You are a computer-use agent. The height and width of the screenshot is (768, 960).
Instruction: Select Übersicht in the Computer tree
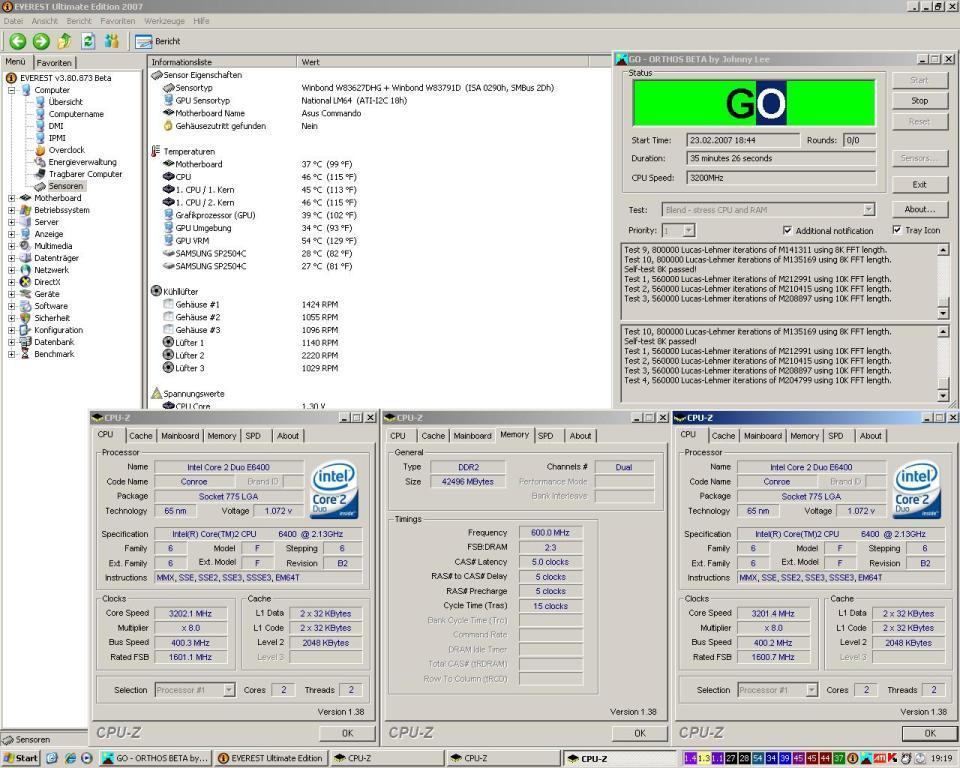pyautogui.click(x=66, y=102)
